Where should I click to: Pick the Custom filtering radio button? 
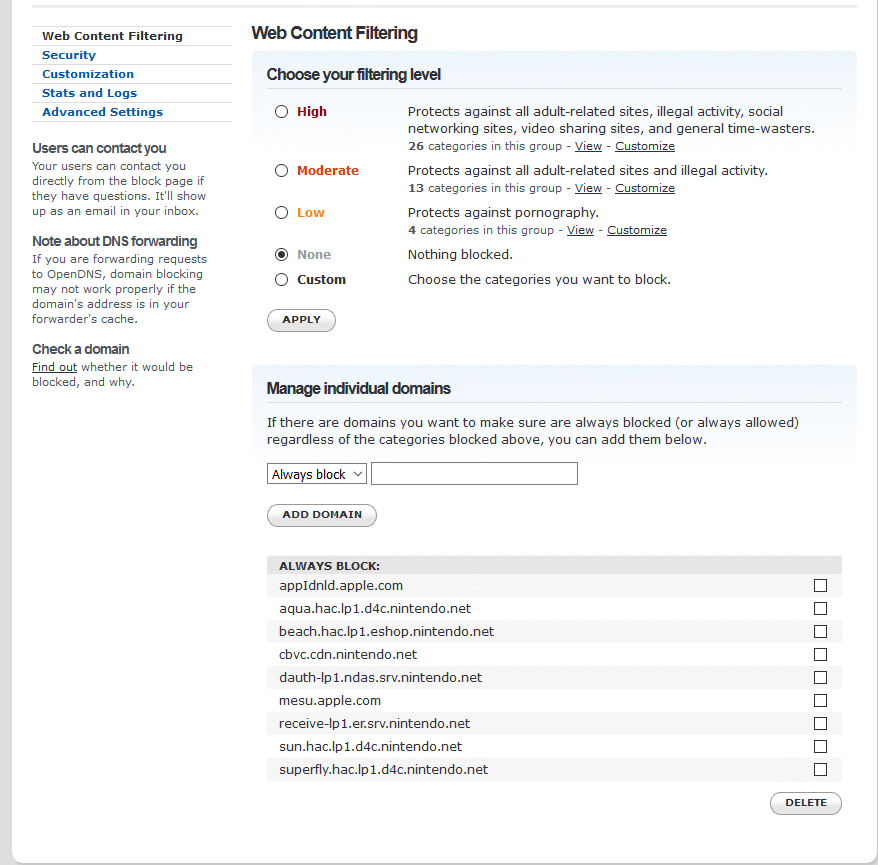coord(282,279)
